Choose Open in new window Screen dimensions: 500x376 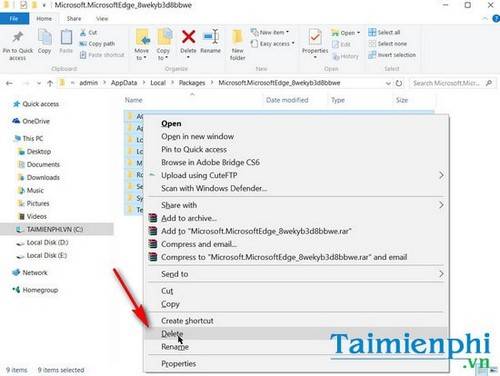pos(296,136)
